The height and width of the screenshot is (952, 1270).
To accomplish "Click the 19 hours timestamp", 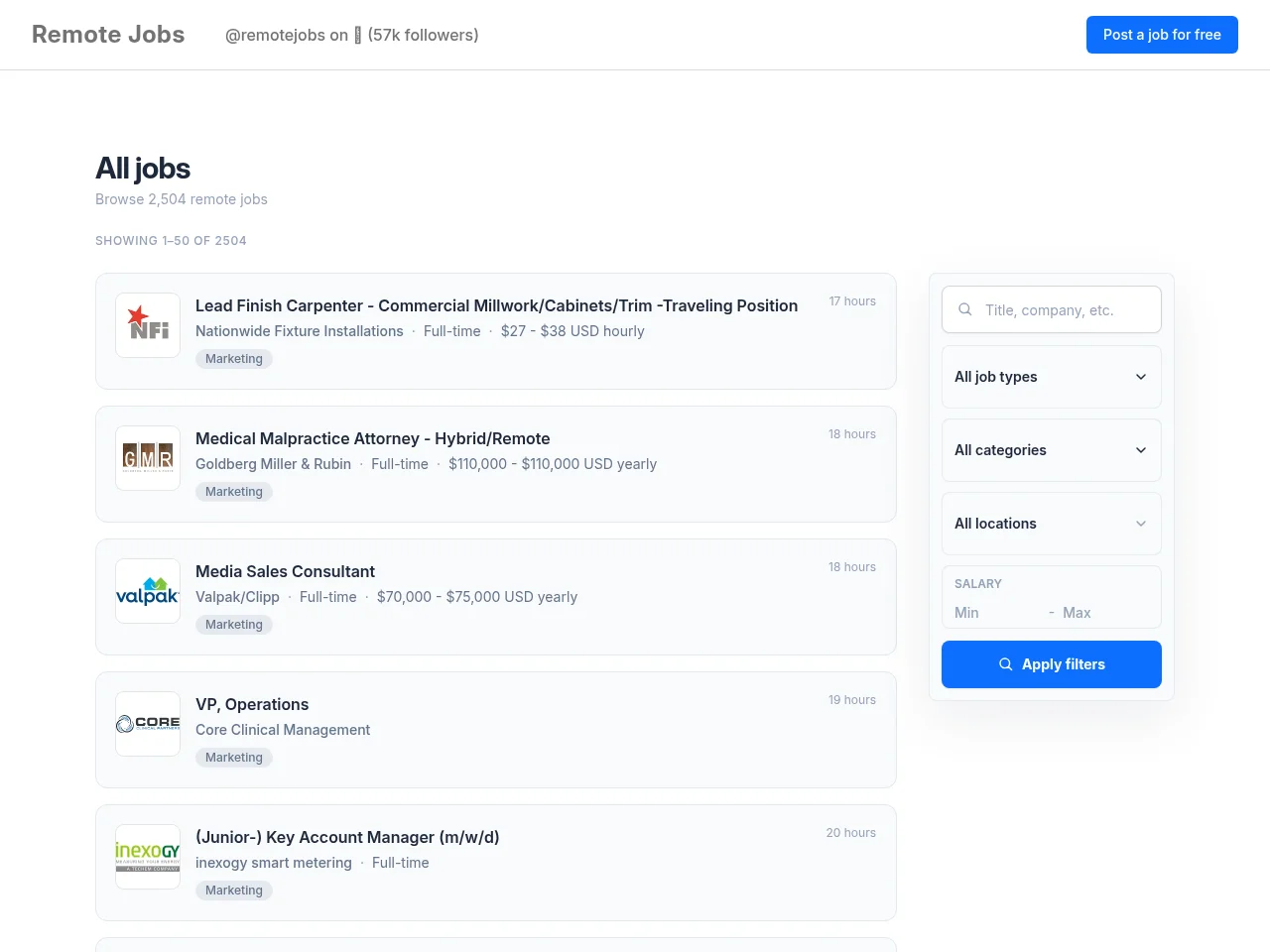I will click(852, 700).
